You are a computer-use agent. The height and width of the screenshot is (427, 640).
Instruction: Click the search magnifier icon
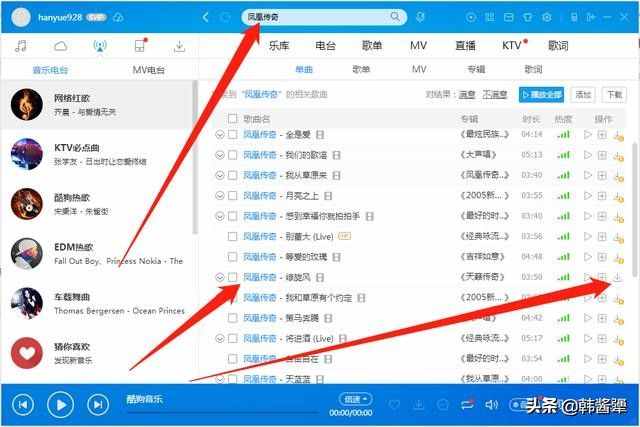396,18
